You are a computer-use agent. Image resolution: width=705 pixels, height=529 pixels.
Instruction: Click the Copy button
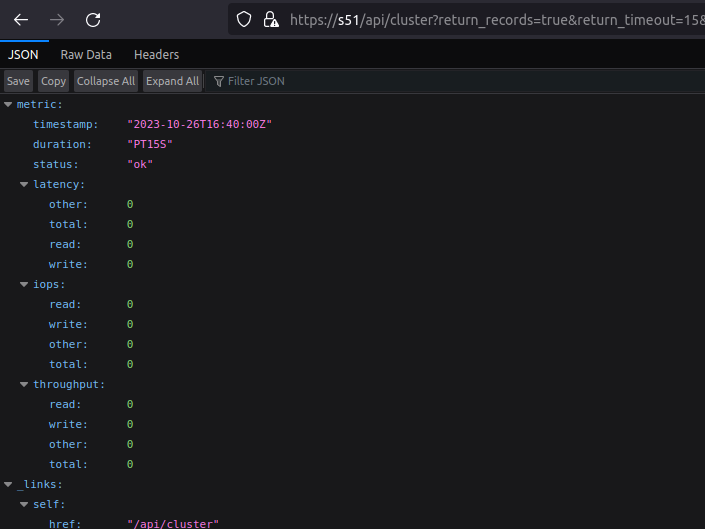53,81
